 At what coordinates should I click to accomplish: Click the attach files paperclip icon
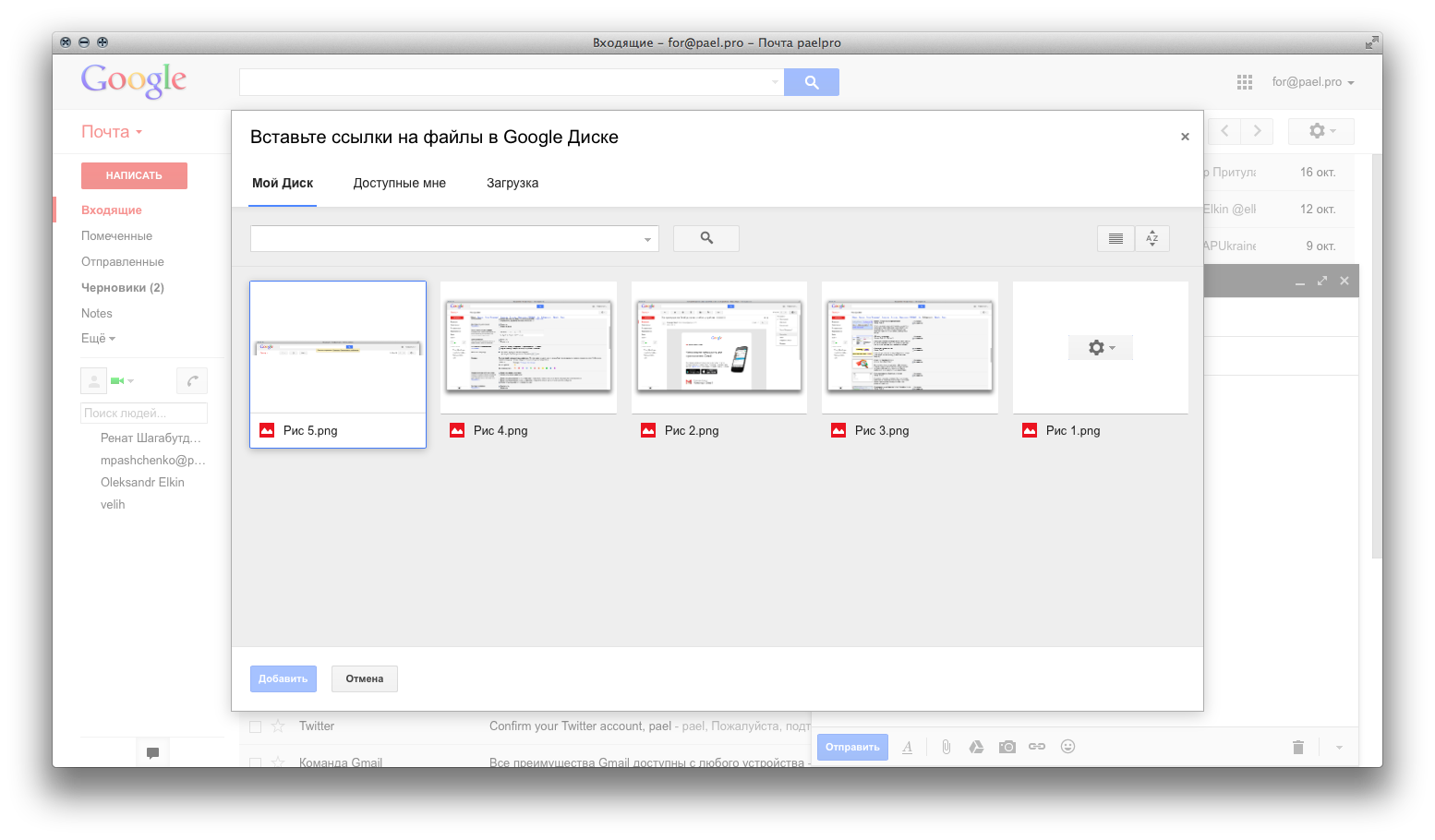946,747
